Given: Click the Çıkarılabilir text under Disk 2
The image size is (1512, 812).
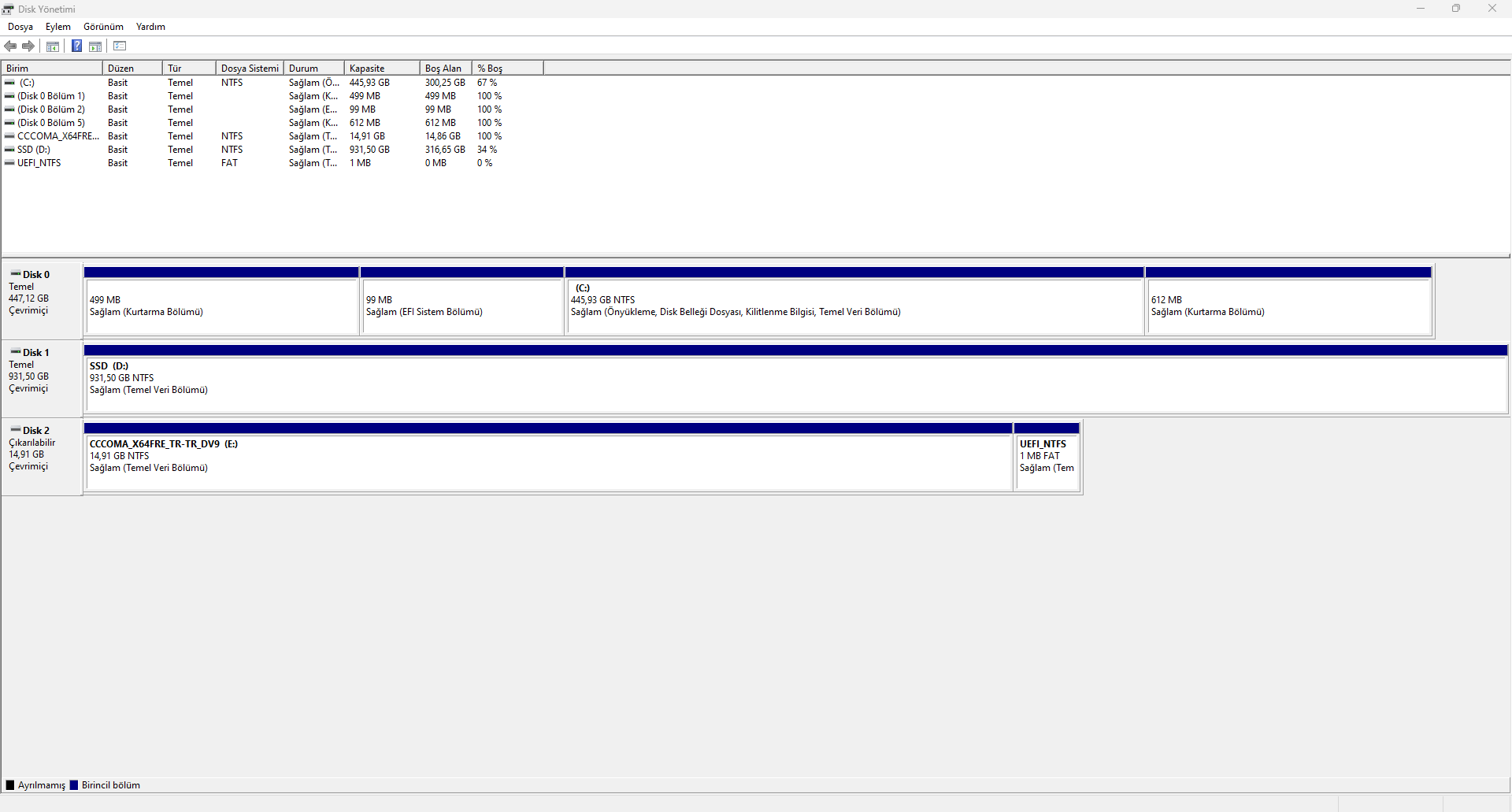Looking at the screenshot, I should (31, 443).
